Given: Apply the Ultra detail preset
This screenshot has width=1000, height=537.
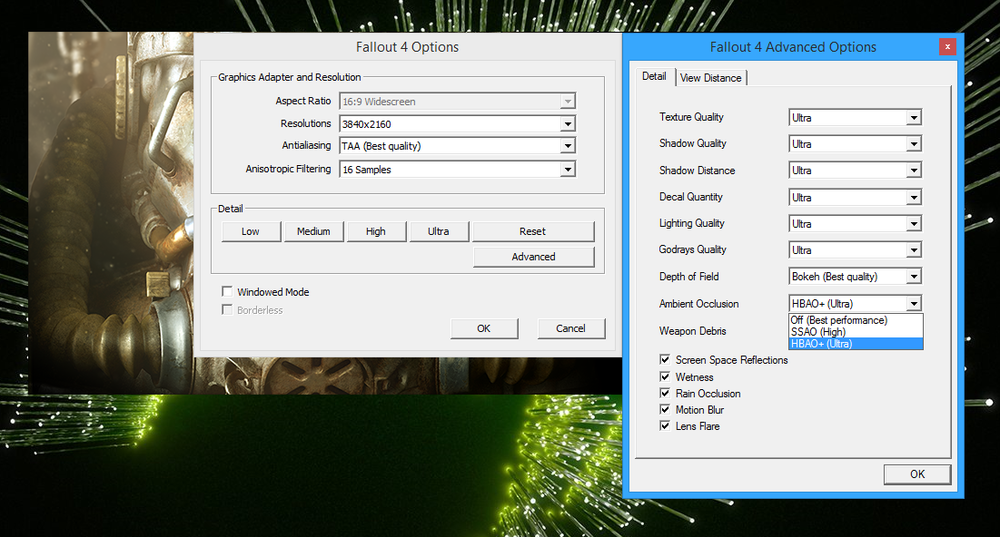Looking at the screenshot, I should point(438,232).
